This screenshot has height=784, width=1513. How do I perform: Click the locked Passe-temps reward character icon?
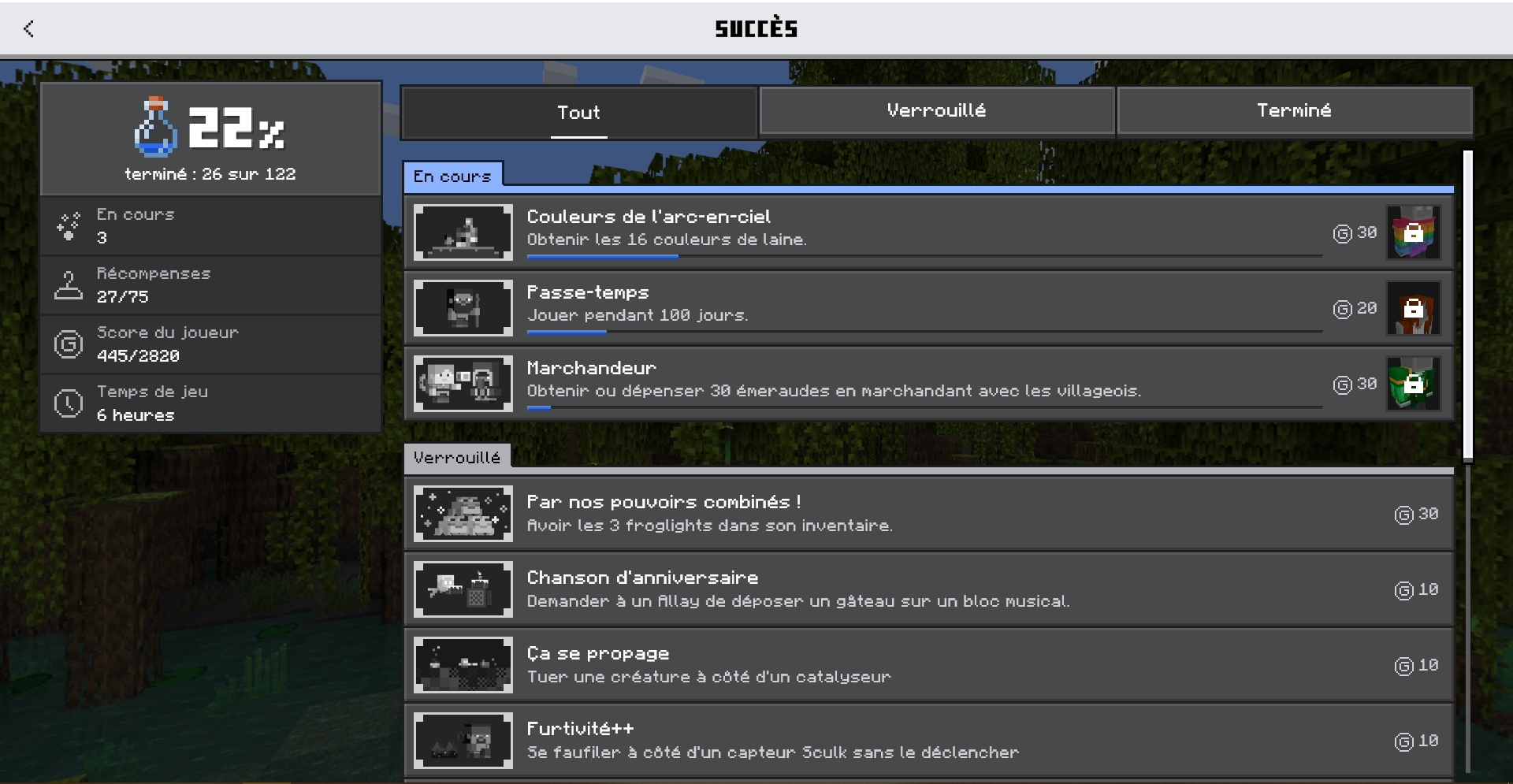click(x=1414, y=308)
